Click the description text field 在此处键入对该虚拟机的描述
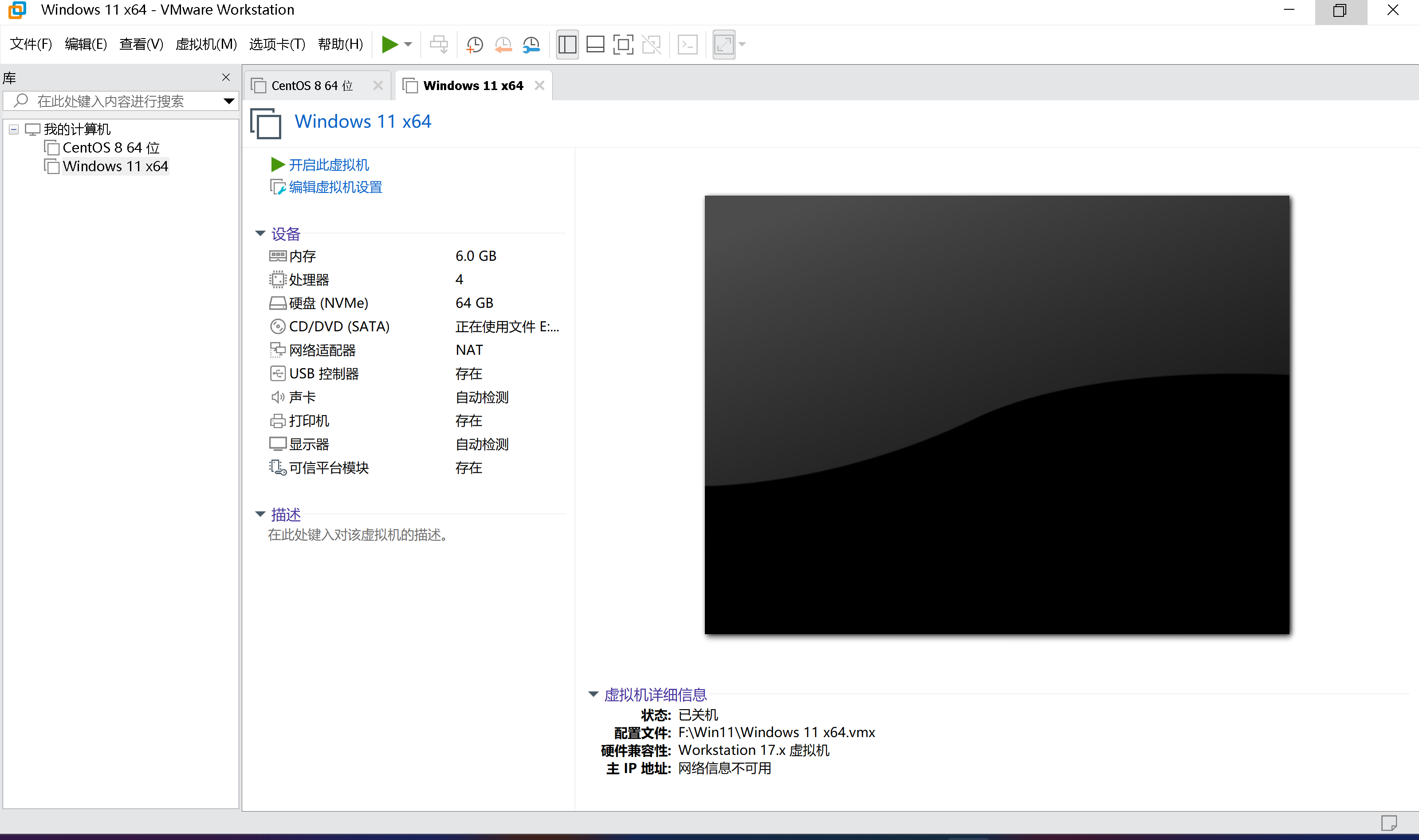Screen dimensions: 1419x840 pos(358,535)
